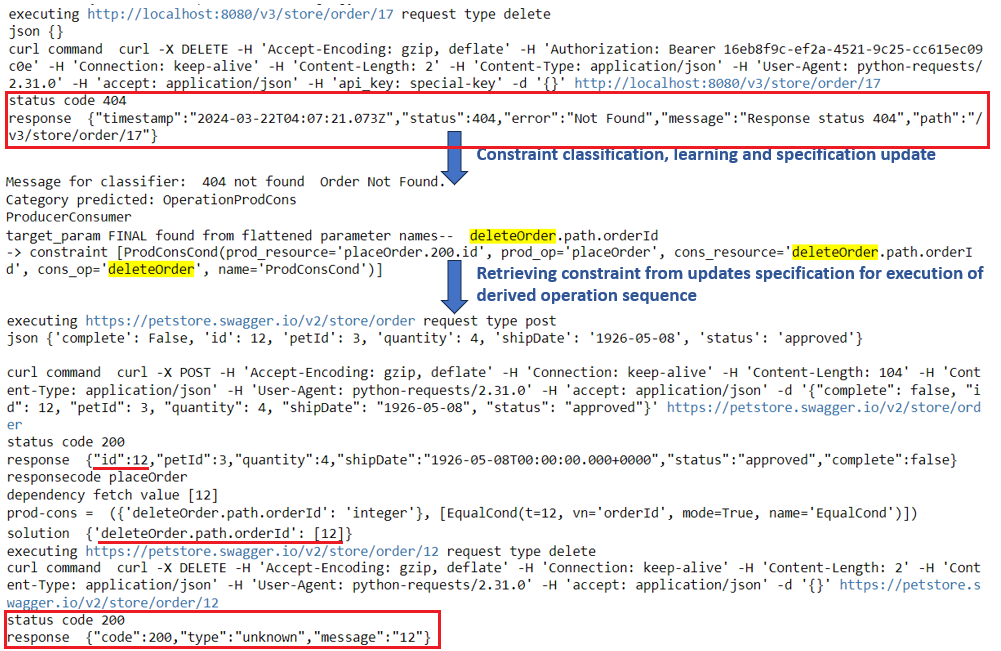
Task: Click highlighted 'deleteOrder' in target_param line
Action: (x=513, y=236)
